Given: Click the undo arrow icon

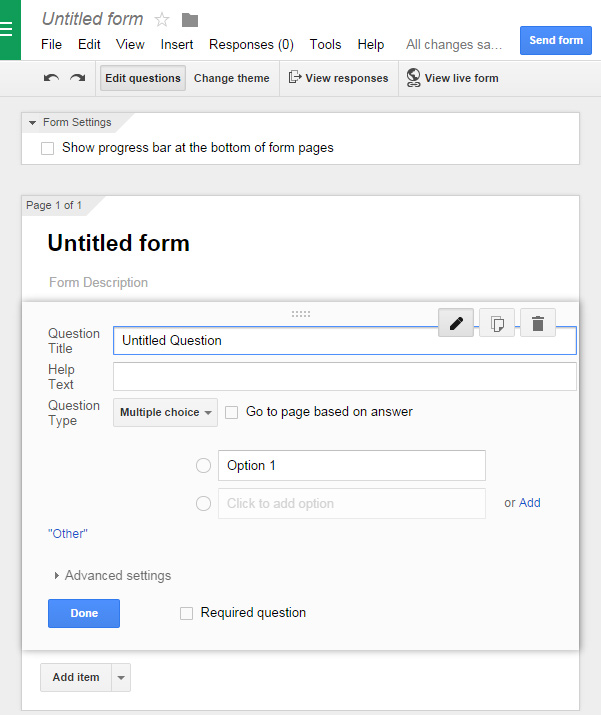Looking at the screenshot, I should click(51, 78).
